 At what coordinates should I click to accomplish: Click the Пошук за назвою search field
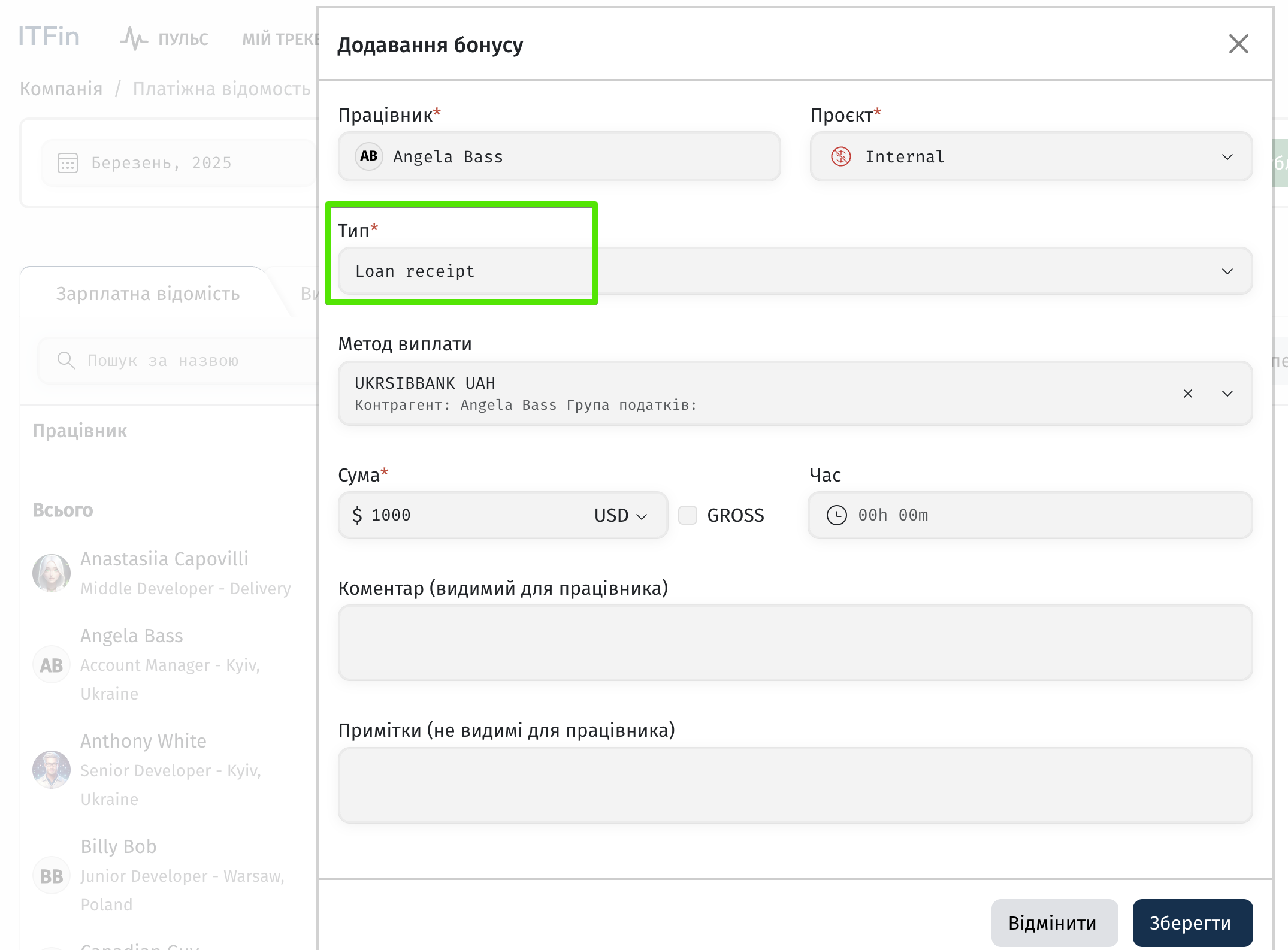click(177, 360)
